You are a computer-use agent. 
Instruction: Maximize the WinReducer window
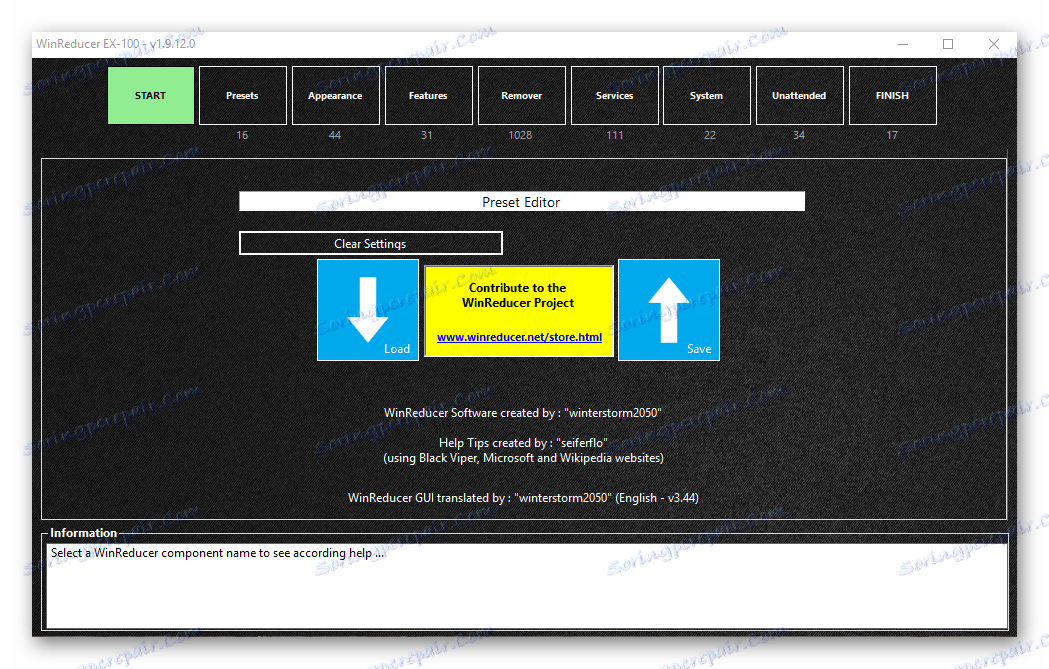[x=948, y=44]
